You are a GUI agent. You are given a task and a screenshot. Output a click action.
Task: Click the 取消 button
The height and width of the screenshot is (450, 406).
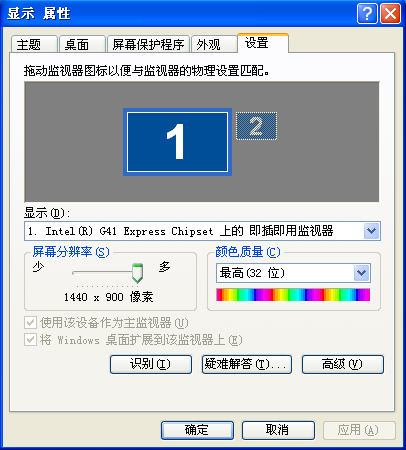tap(278, 430)
